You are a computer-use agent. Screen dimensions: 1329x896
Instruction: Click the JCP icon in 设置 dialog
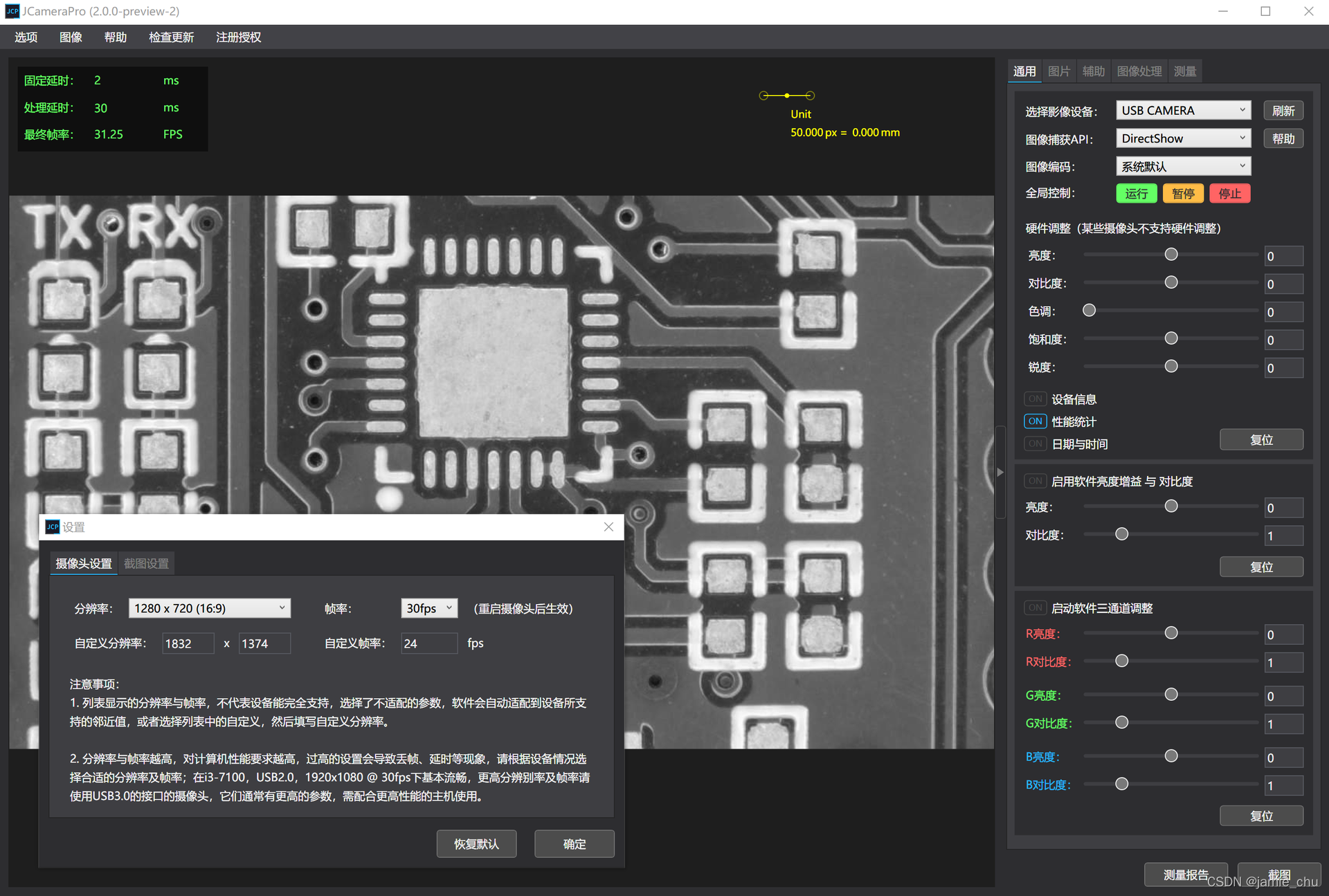(x=53, y=527)
